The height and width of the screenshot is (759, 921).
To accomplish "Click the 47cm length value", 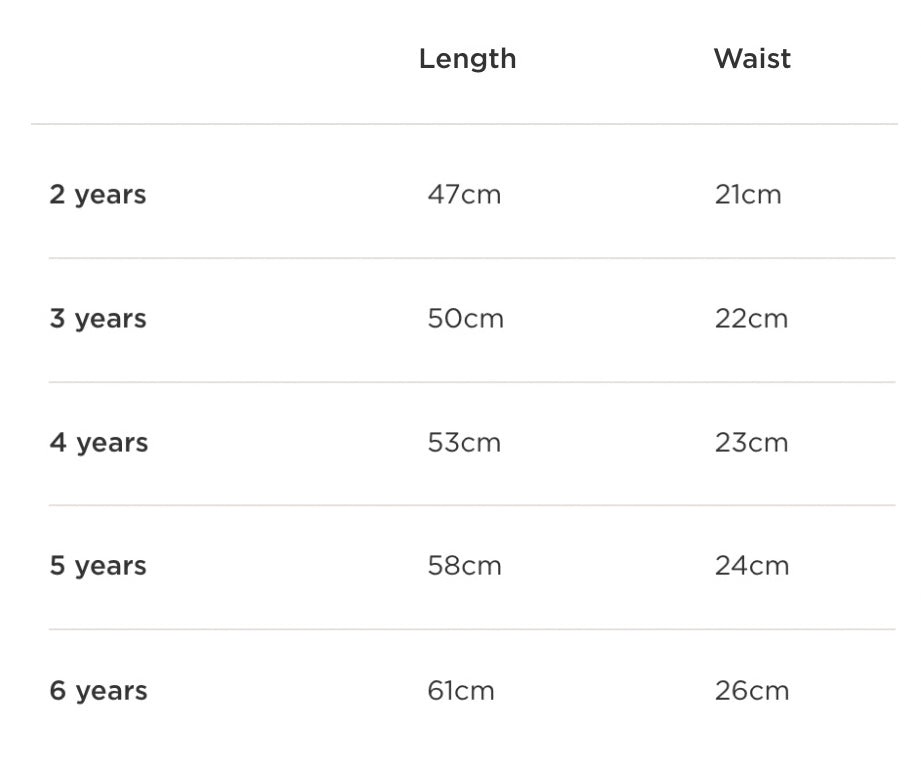I will tap(464, 195).
